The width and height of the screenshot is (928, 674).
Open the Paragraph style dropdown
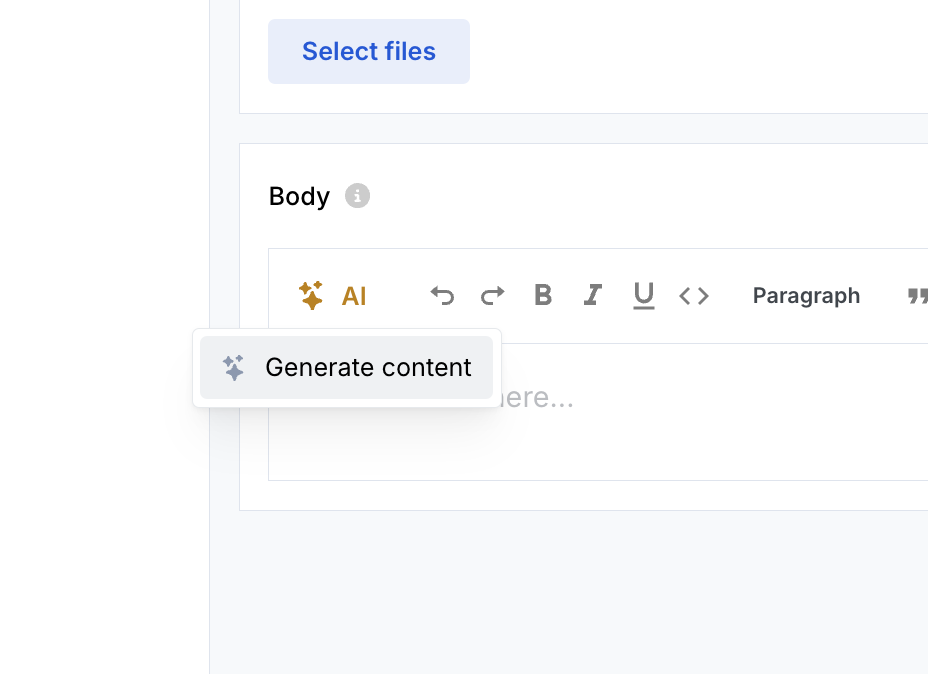[x=806, y=295]
